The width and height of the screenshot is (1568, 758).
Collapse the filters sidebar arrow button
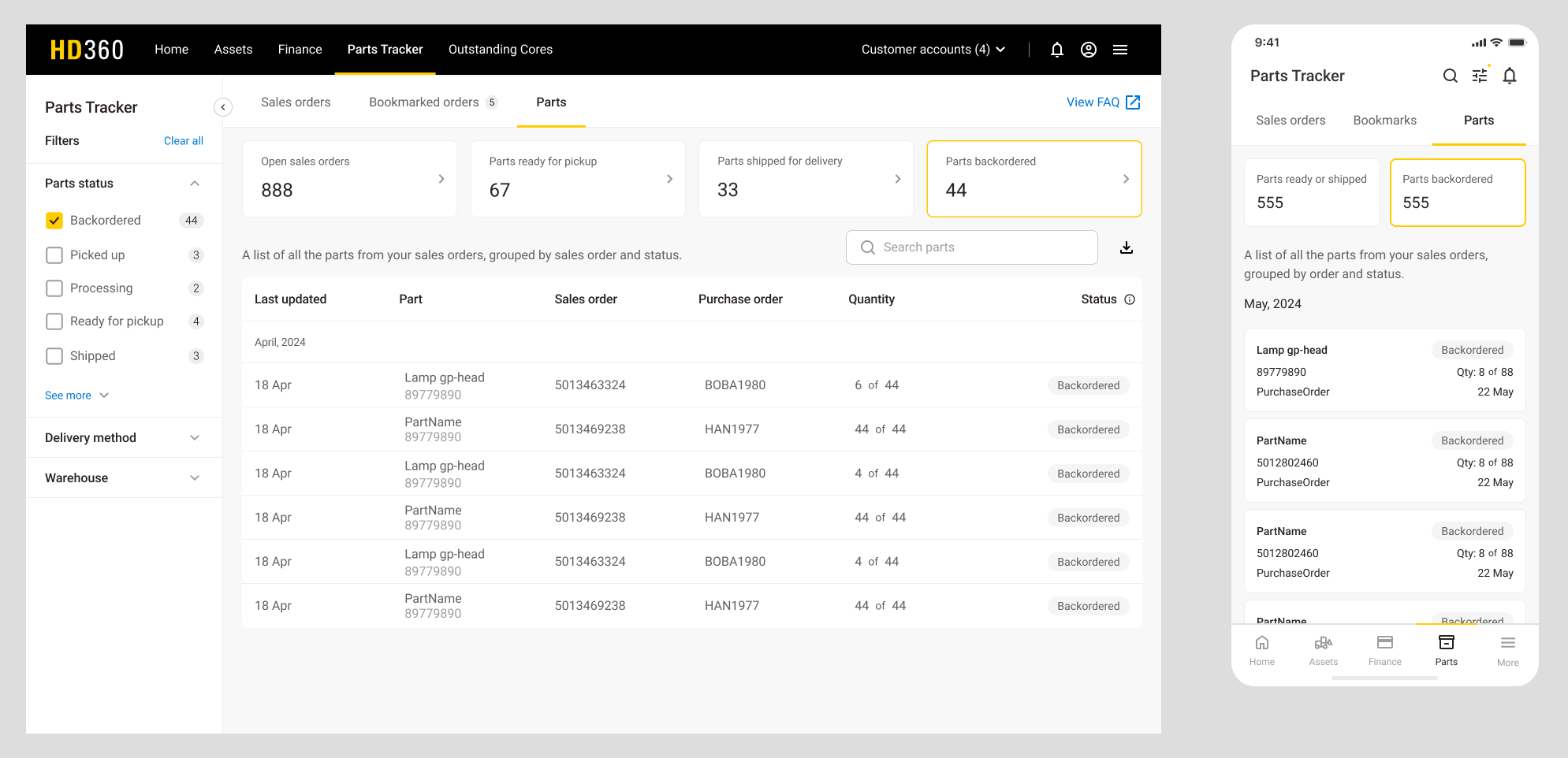[x=223, y=107]
